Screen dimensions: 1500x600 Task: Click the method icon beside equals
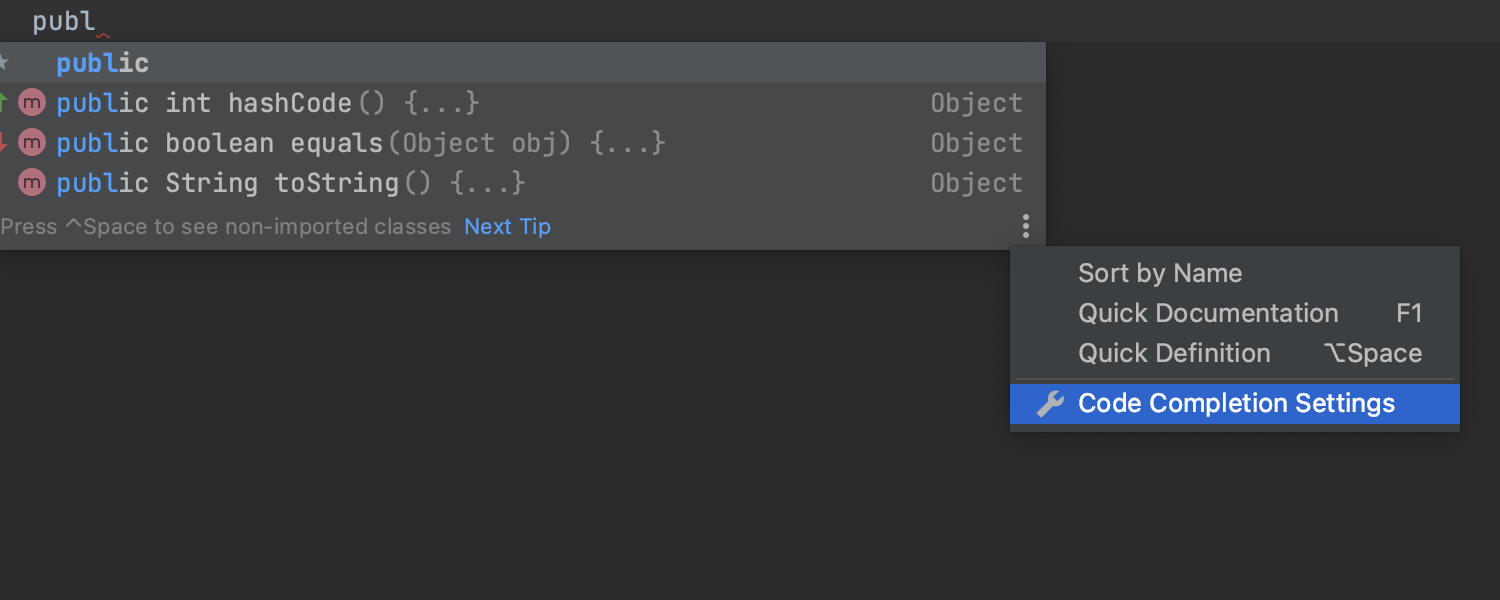coord(32,143)
